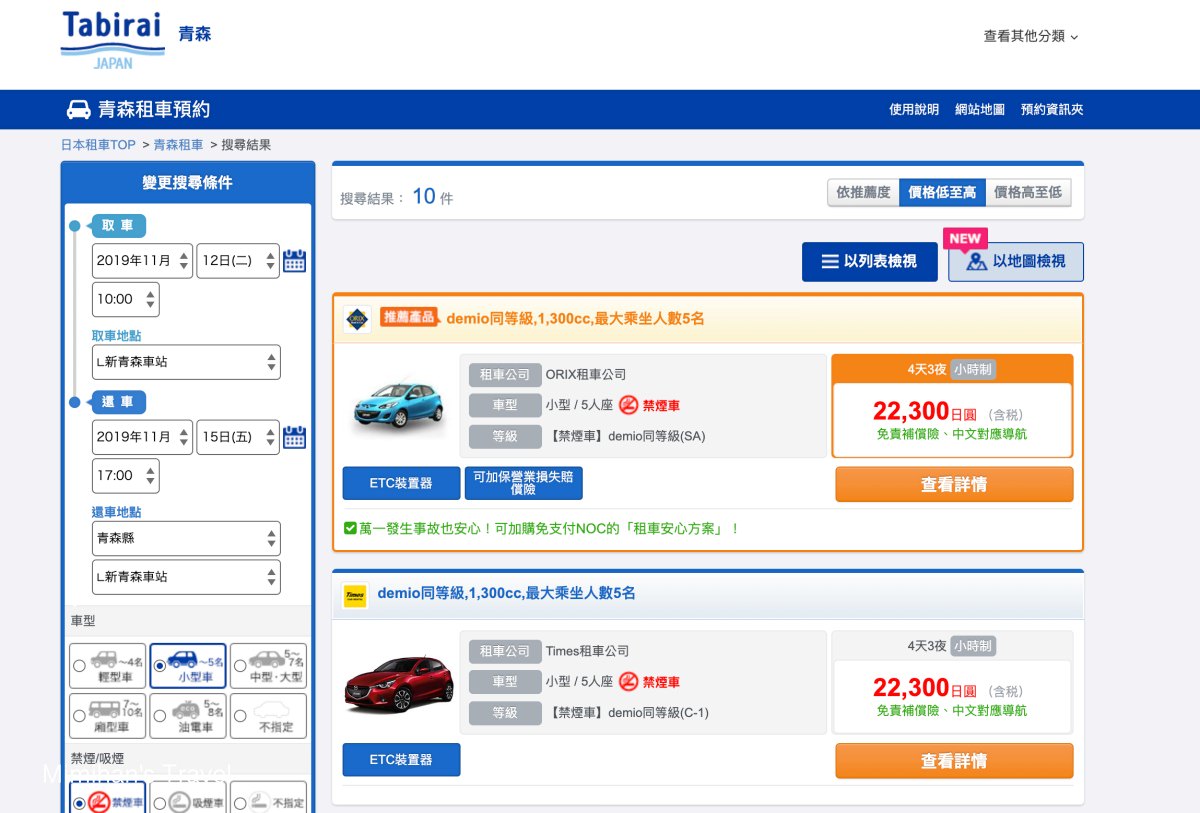This screenshot has width=1200, height=813.
Task: Select the 油電車 car type radio
Action: (x=159, y=716)
